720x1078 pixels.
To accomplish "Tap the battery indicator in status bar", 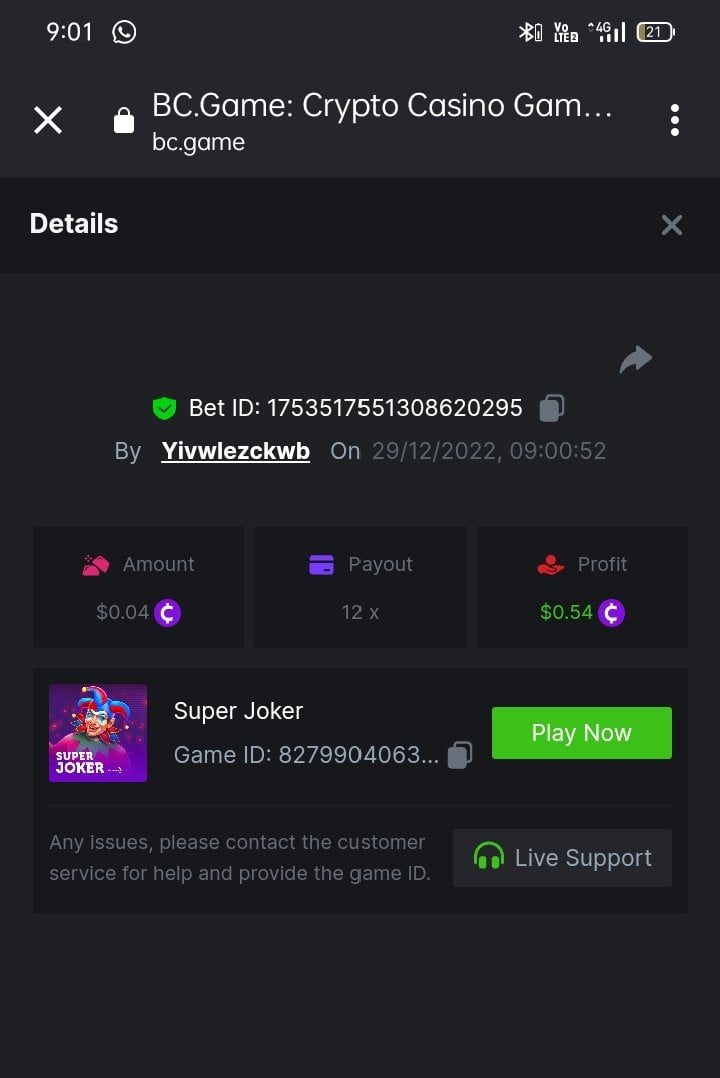I will (x=656, y=32).
